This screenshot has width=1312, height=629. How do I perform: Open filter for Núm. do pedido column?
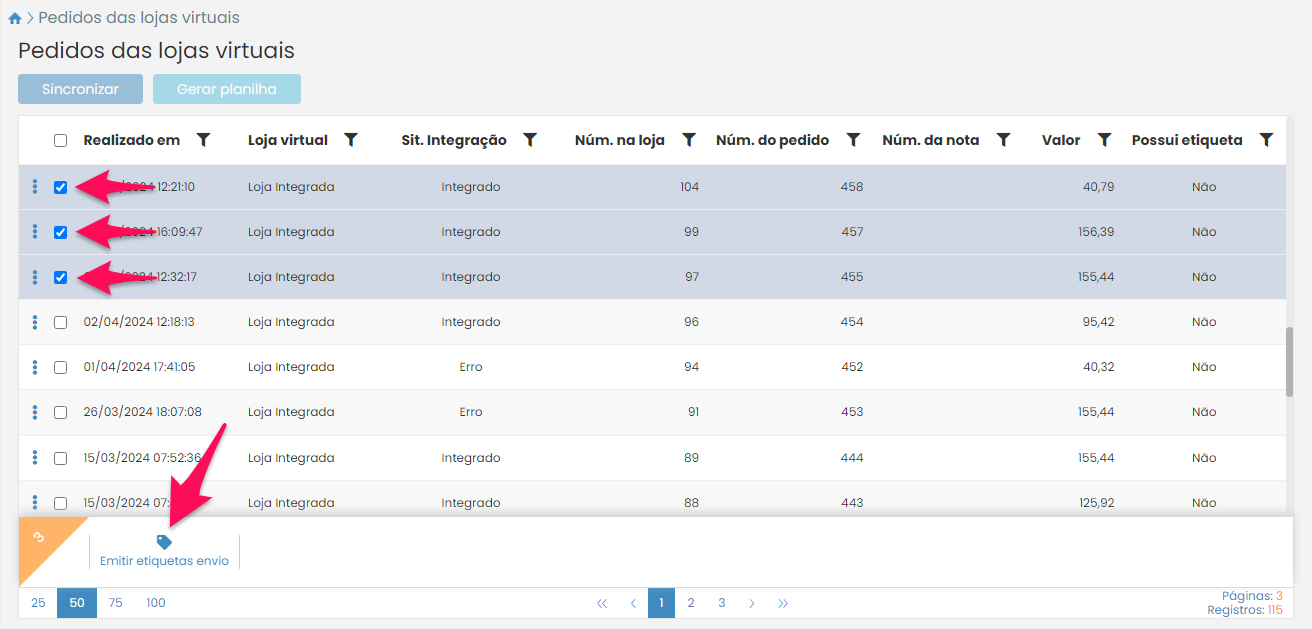853,140
